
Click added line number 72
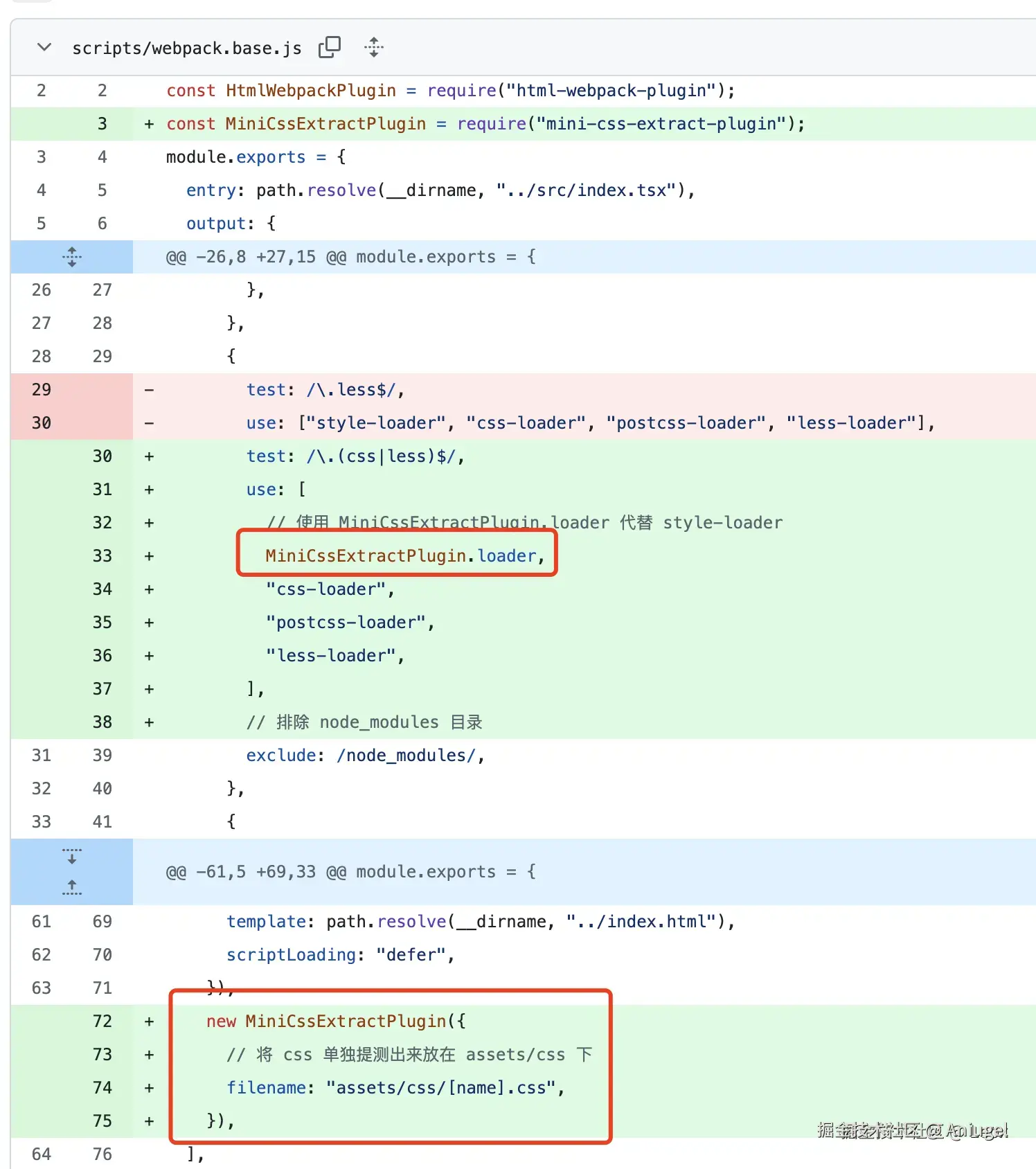coord(102,1021)
